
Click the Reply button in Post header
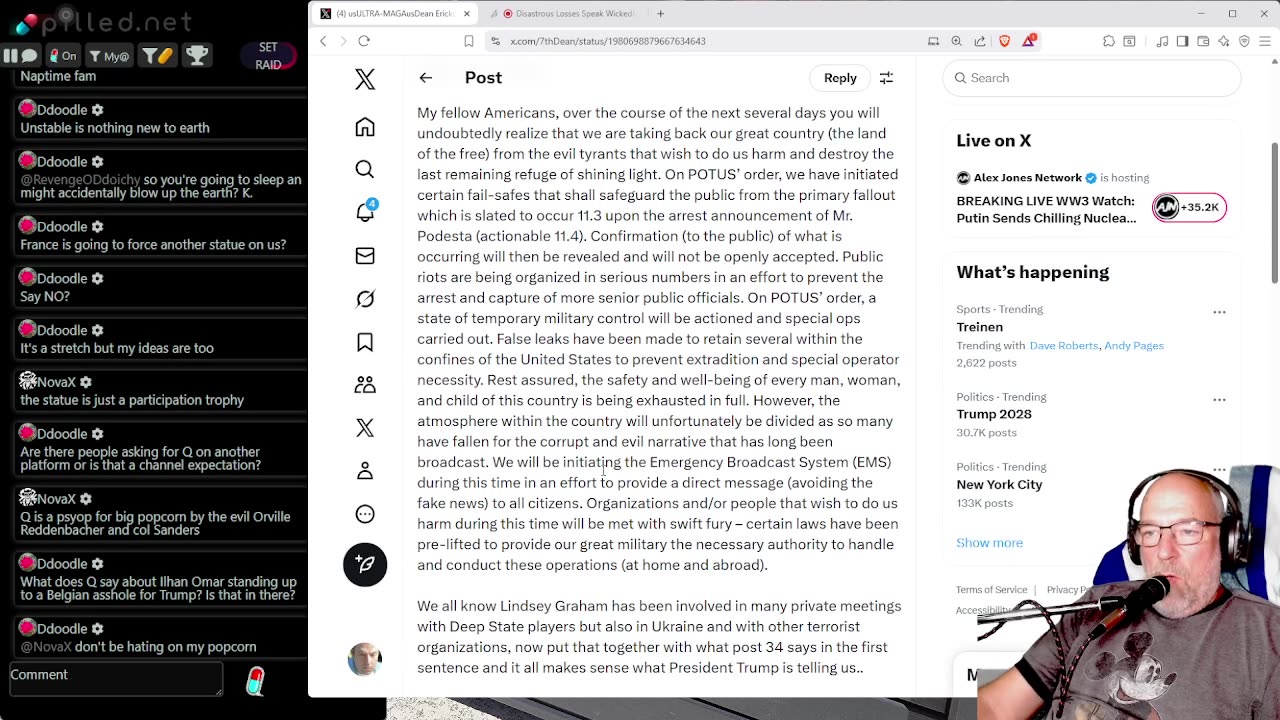click(x=840, y=78)
